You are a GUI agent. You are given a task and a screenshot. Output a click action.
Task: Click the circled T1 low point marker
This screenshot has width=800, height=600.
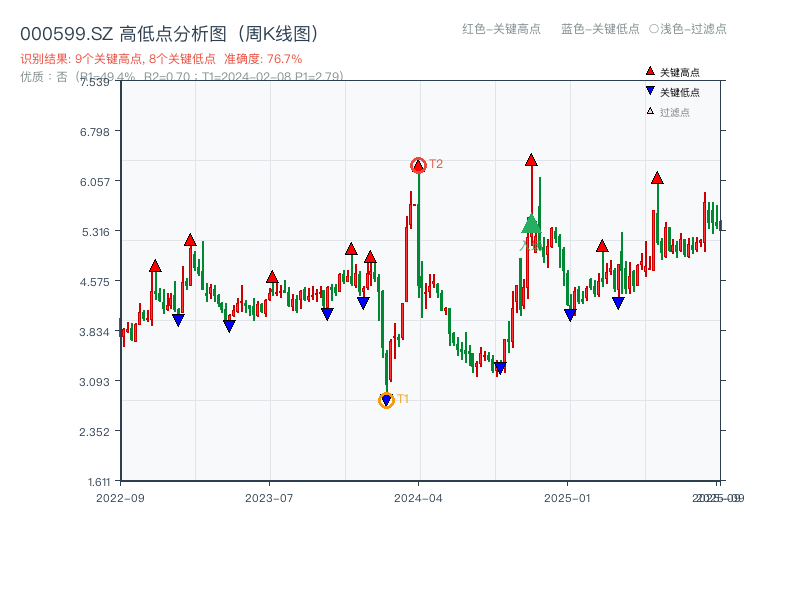387,399
